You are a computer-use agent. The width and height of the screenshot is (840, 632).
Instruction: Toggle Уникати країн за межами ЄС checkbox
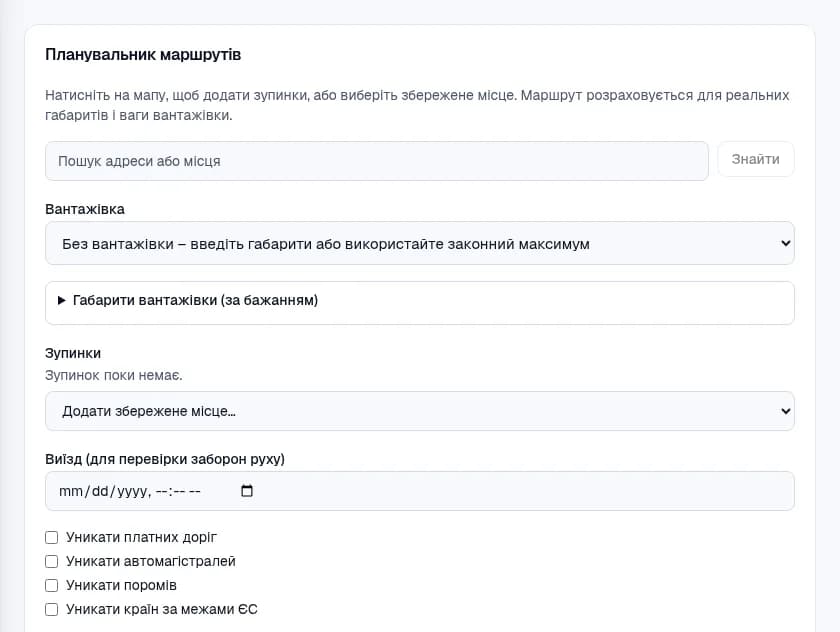(51, 610)
